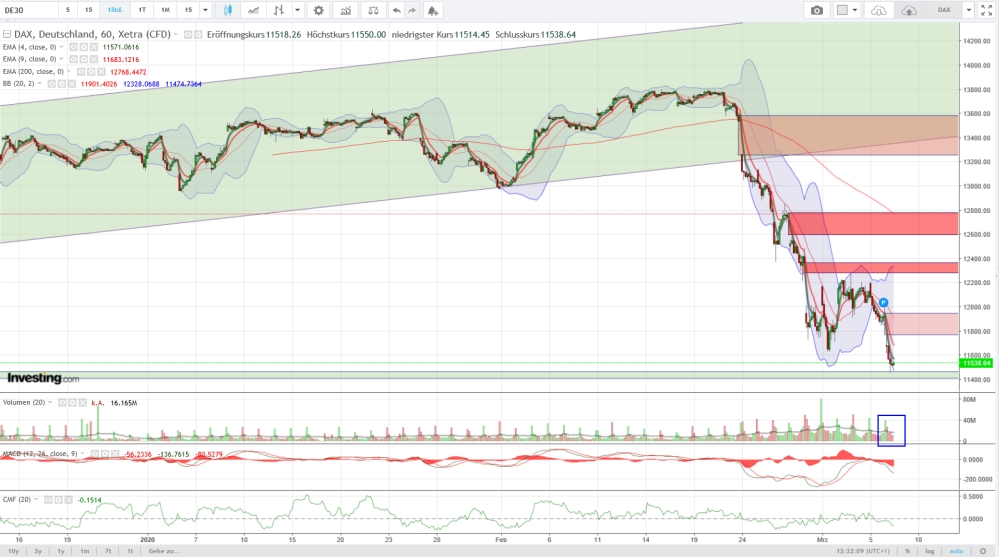The width and height of the screenshot is (999, 557).
Task: Open the compare symbols scales icon
Action: (x=373, y=10)
